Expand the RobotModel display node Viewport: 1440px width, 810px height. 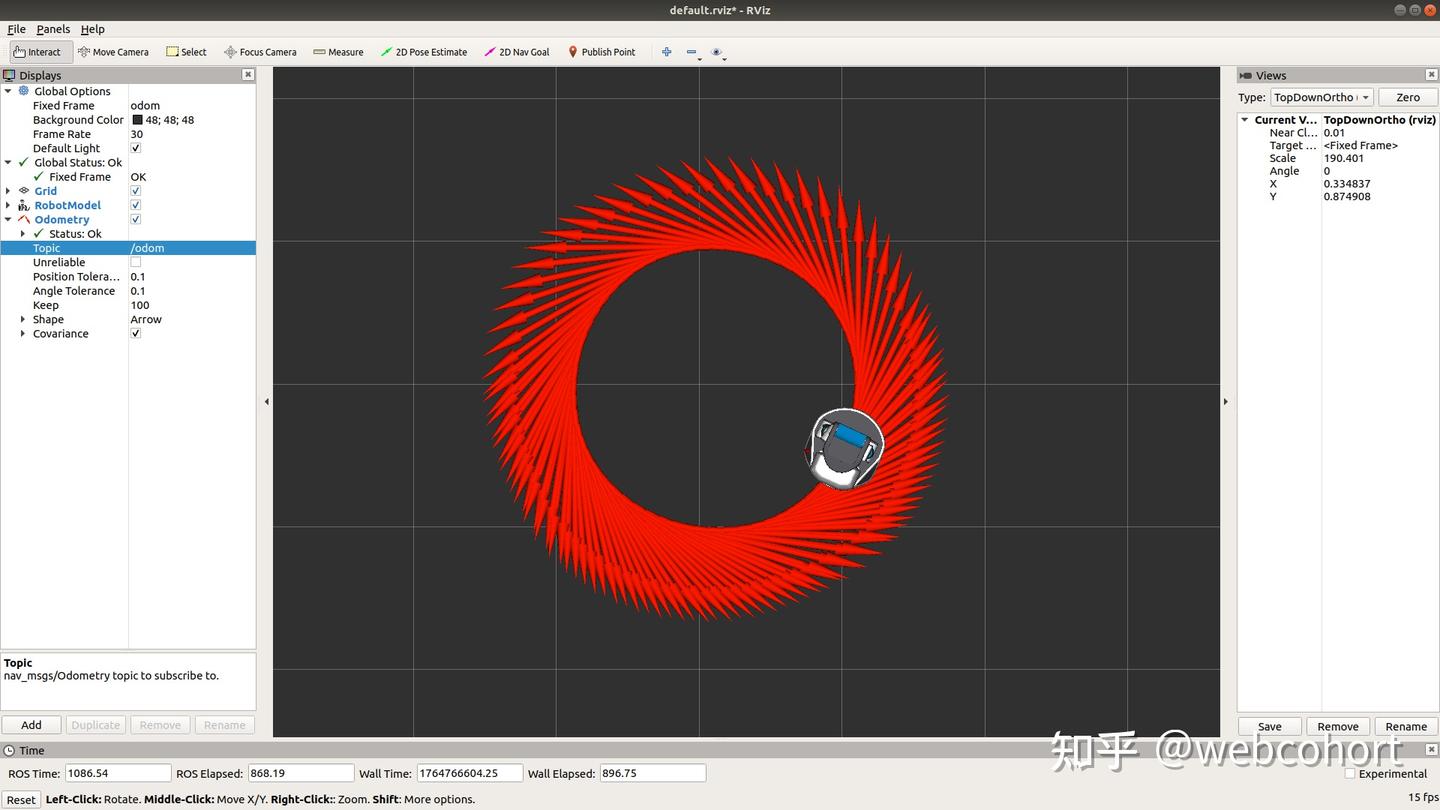(x=8, y=205)
